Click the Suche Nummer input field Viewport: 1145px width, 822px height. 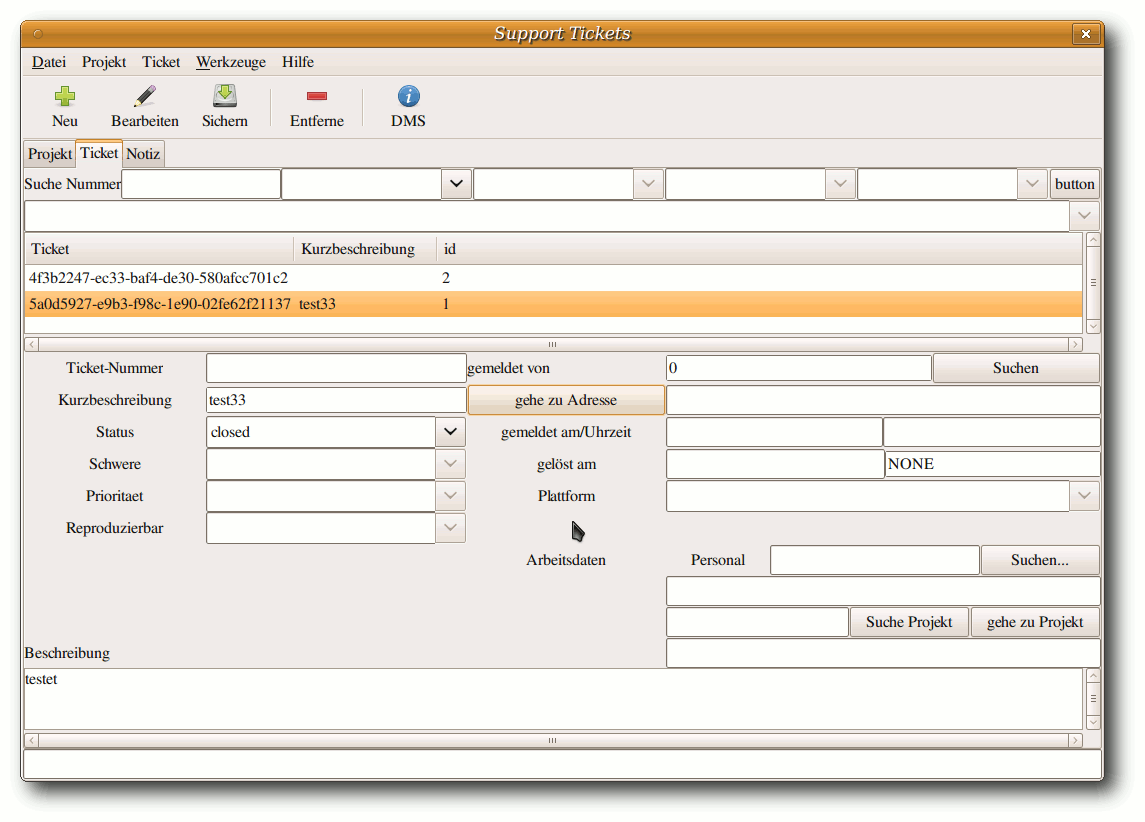click(x=201, y=184)
